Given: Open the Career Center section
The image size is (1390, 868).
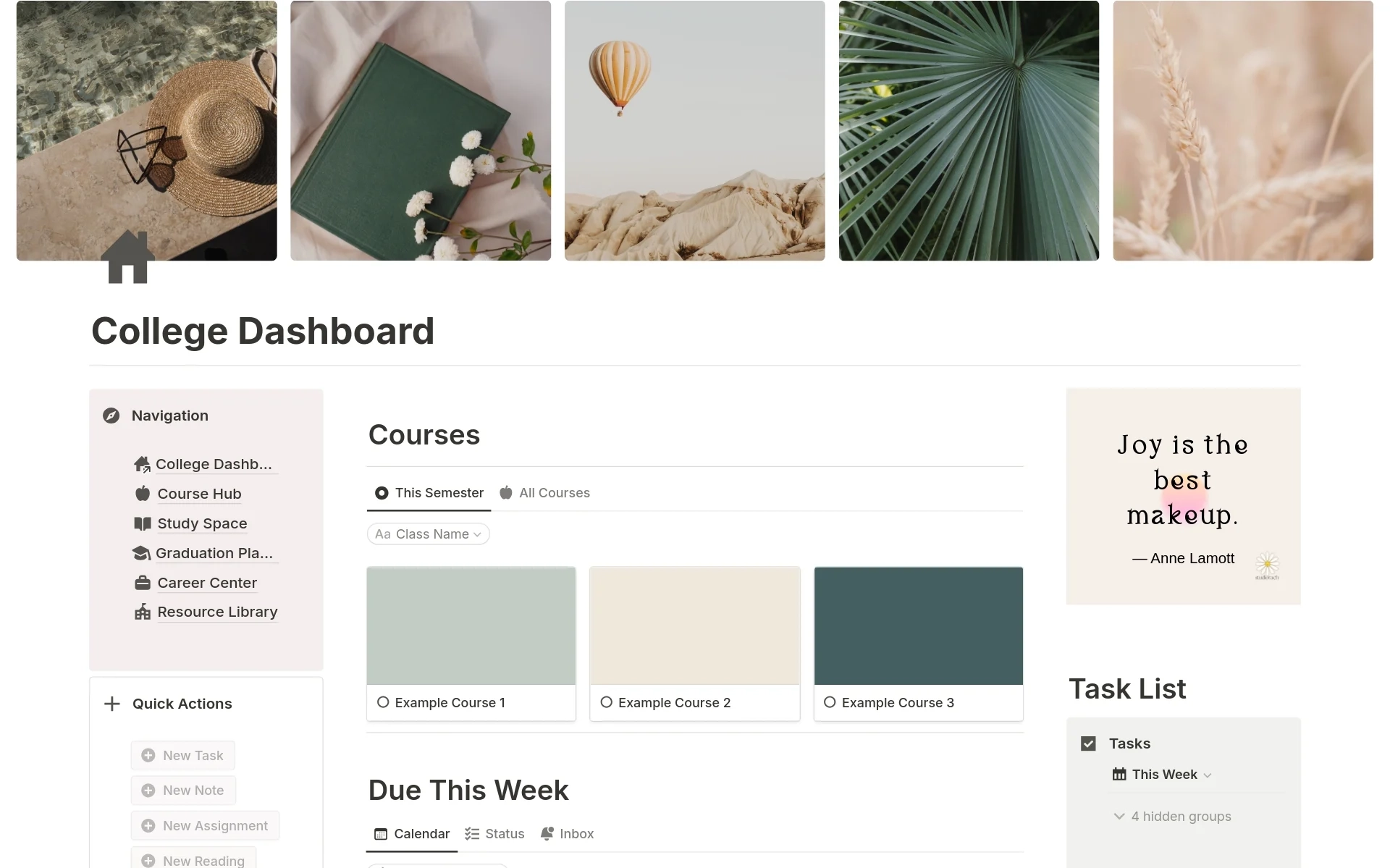Looking at the screenshot, I should 205,582.
